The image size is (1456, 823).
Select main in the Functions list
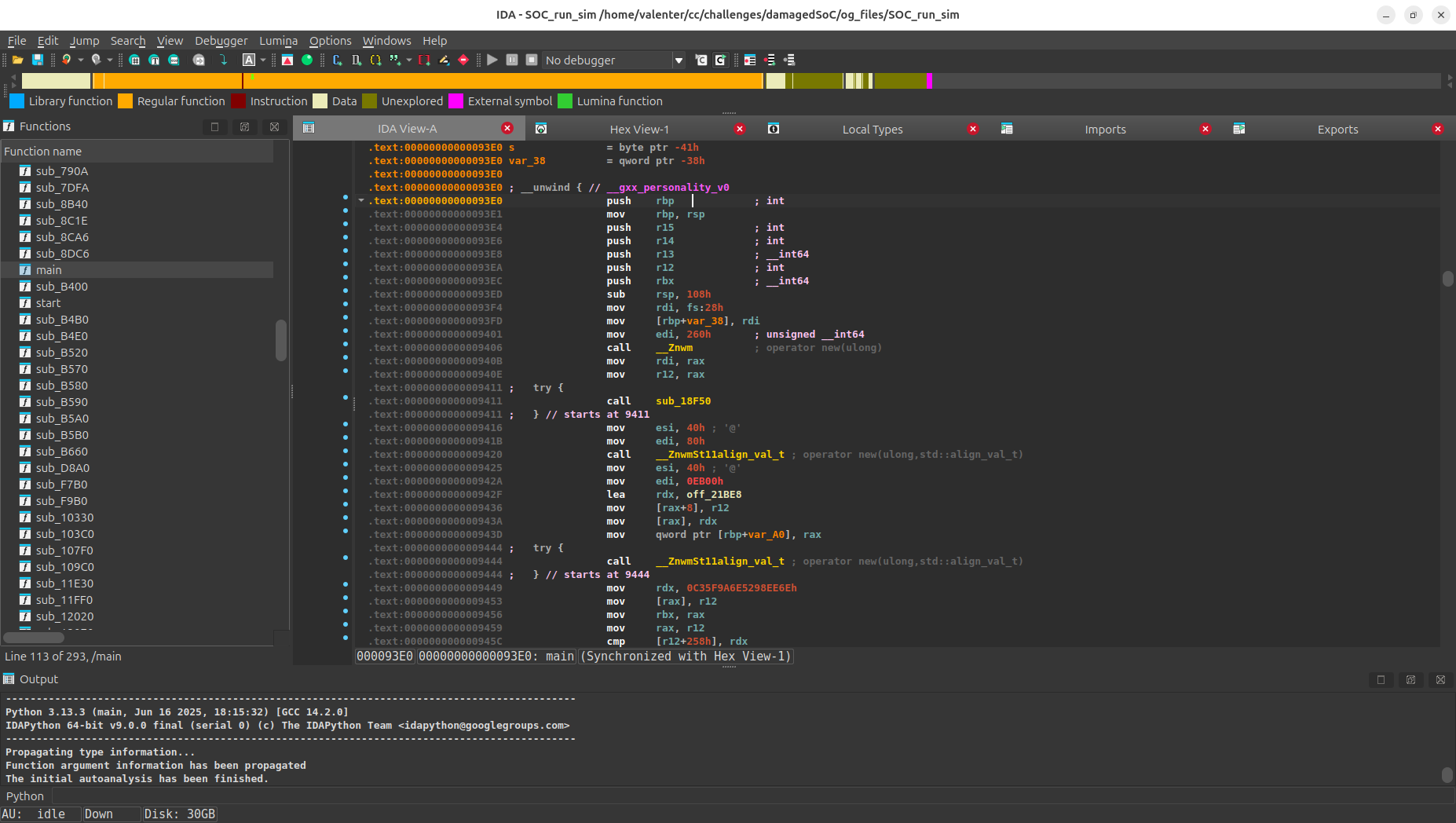(137, 270)
